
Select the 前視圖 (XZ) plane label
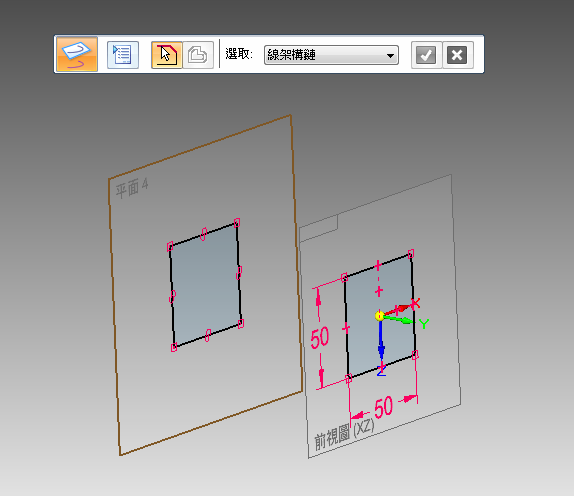pyautogui.click(x=344, y=434)
